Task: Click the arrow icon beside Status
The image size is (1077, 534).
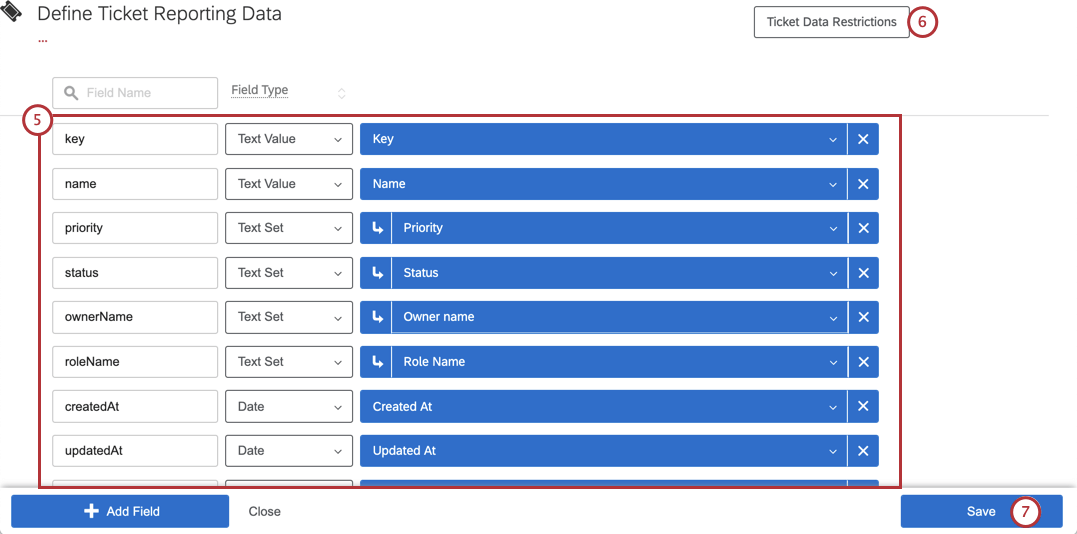Action: 376,273
